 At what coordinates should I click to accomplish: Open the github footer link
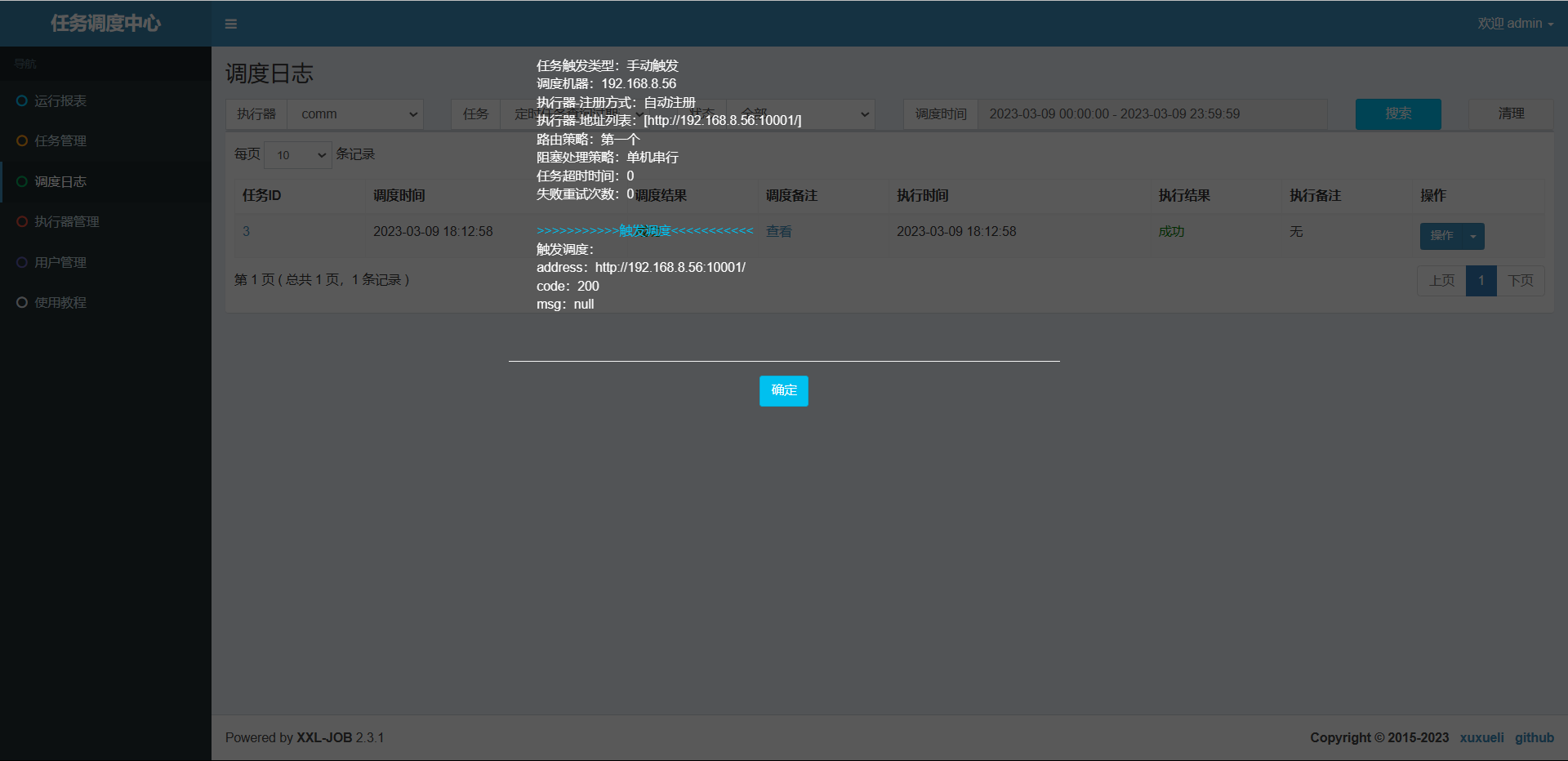tap(1534, 737)
